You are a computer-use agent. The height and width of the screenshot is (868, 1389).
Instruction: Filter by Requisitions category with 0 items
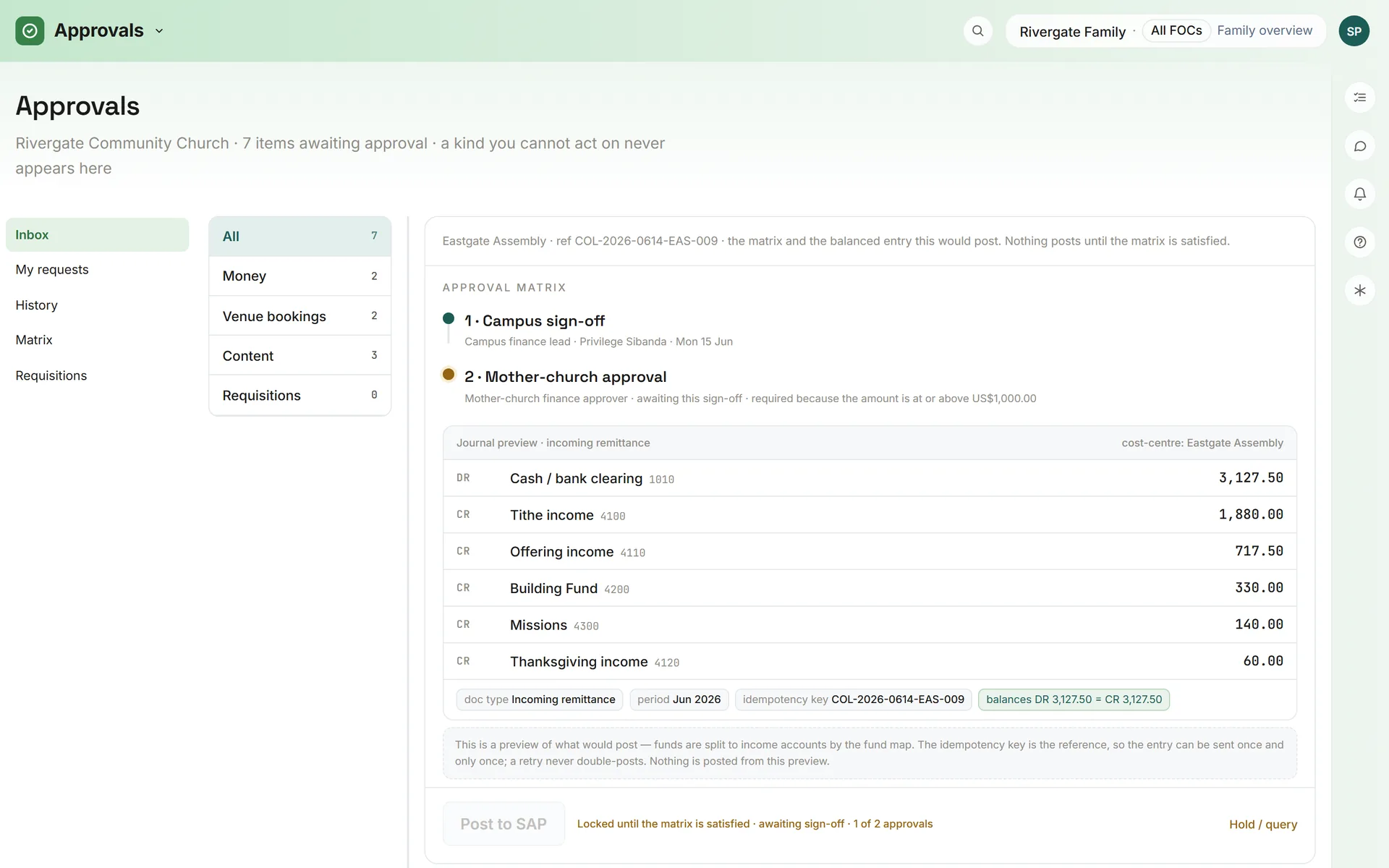[300, 396]
